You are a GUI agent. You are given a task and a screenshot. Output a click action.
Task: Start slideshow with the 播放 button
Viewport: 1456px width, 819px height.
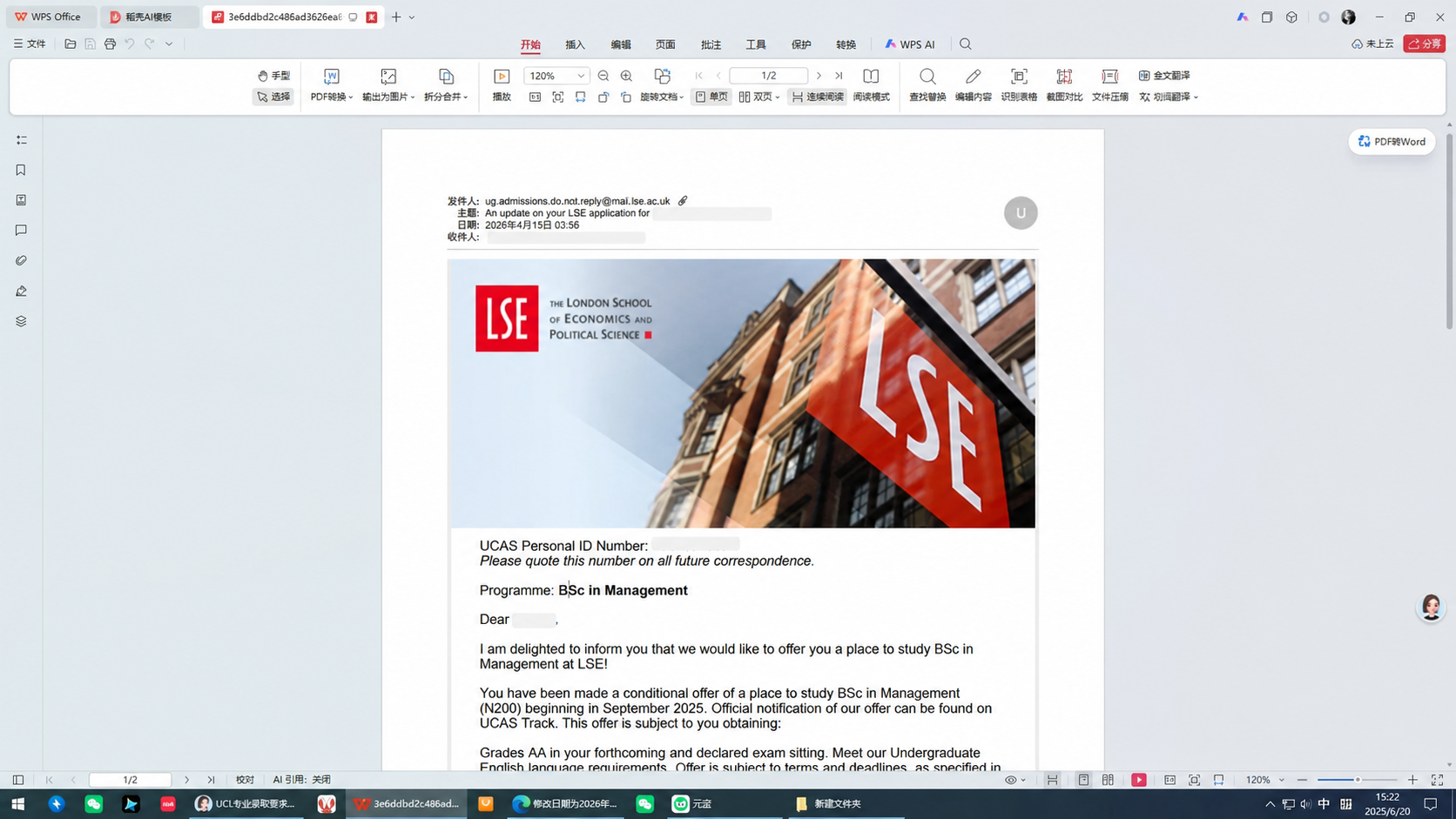coord(502,86)
